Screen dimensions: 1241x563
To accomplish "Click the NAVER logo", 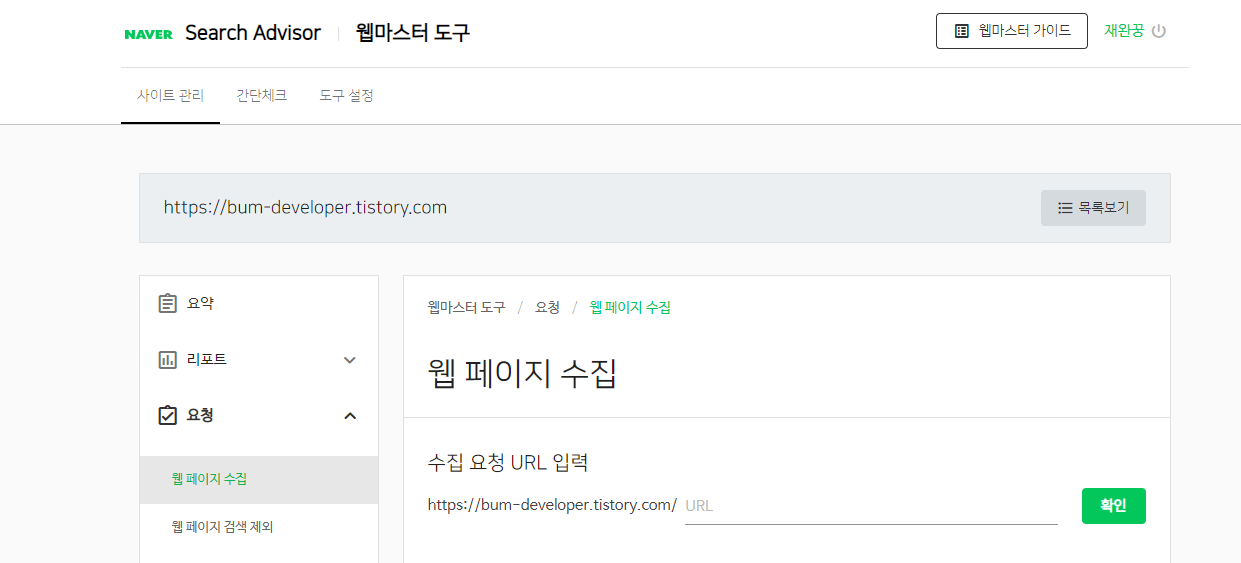I will click(x=148, y=34).
